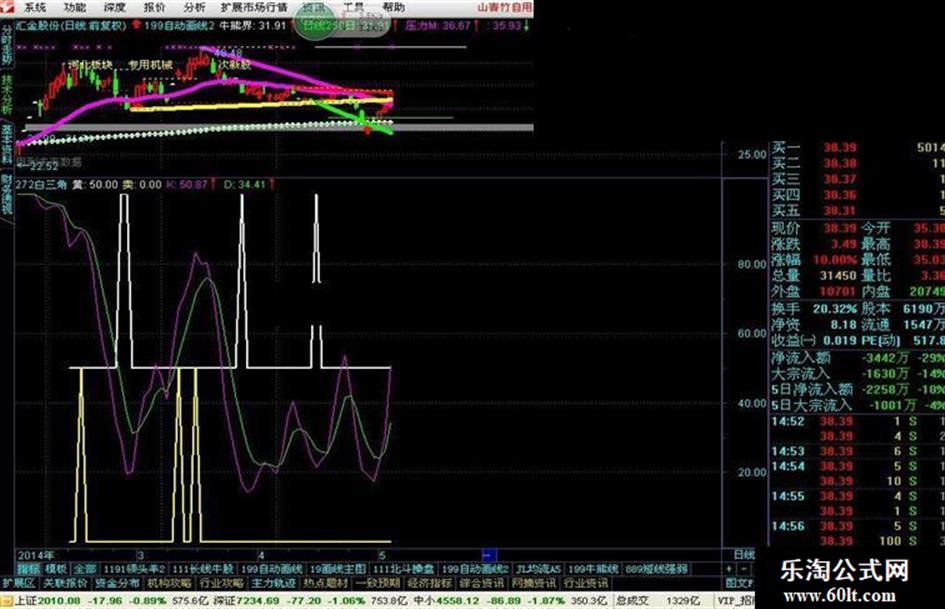Viewport: 945px width, 609px height.
Task: Click the 总量 31450 value
Action: [838, 276]
